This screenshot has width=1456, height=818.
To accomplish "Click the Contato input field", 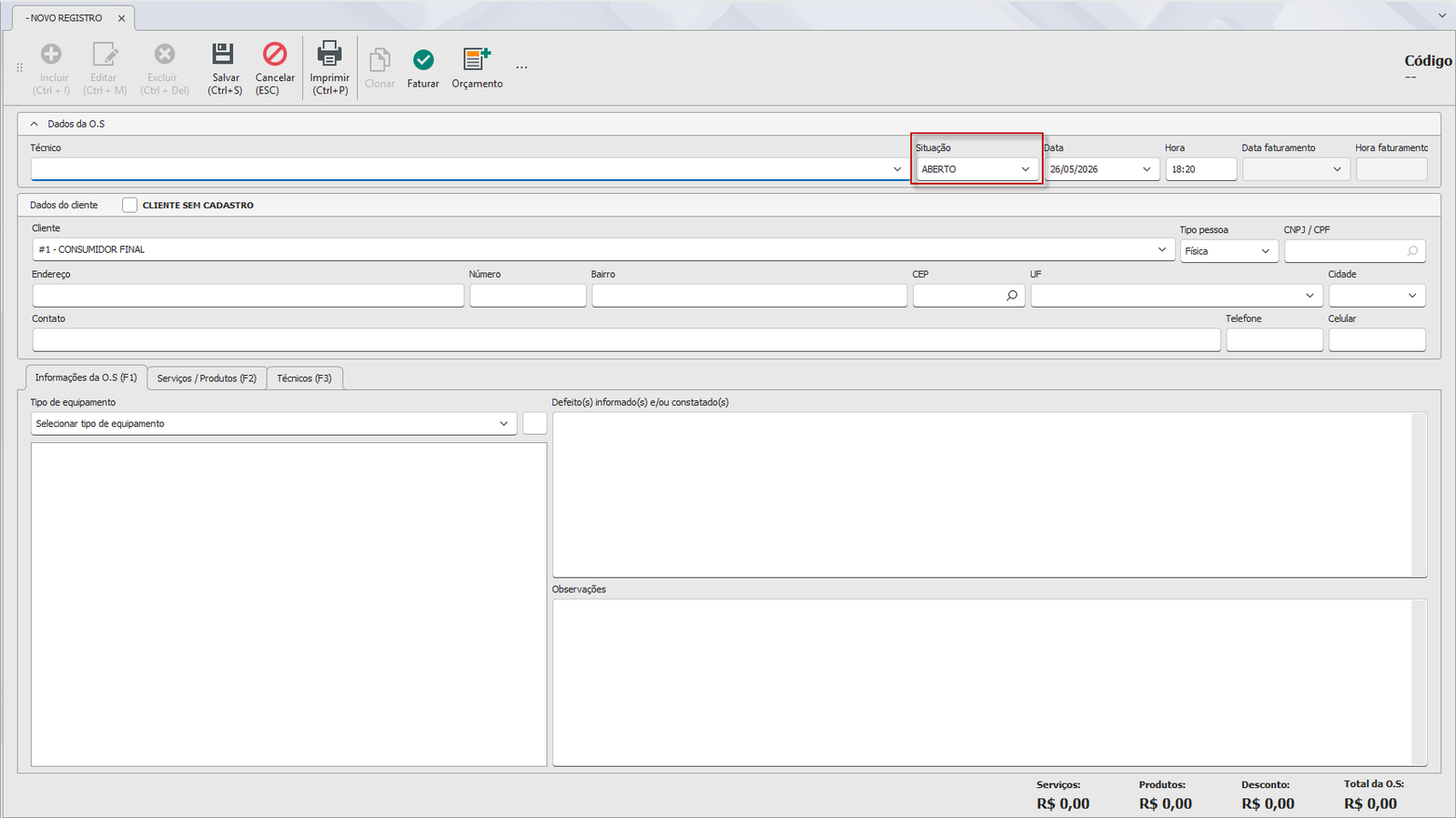I will click(626, 340).
